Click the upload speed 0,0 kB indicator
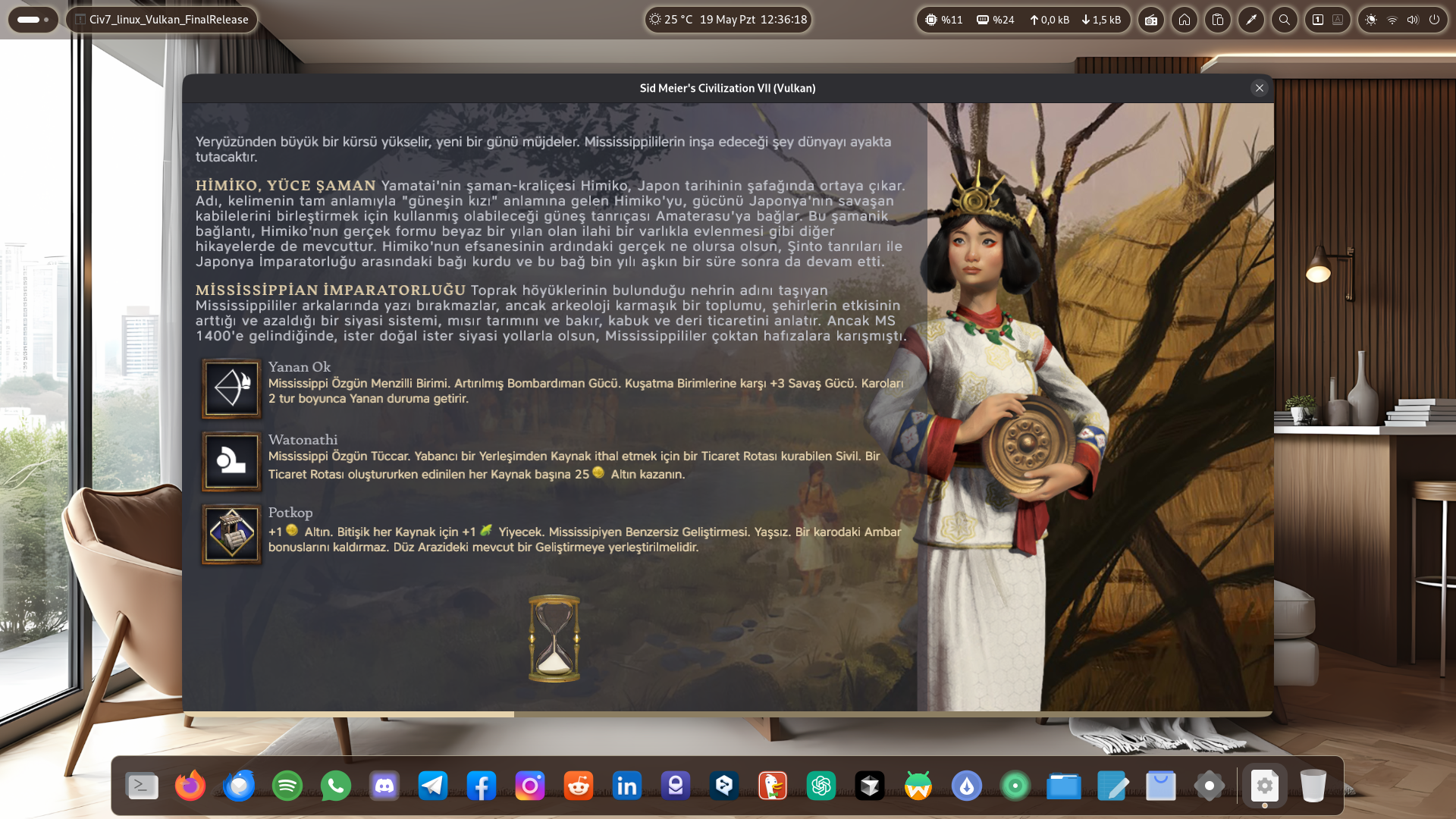Viewport: 1456px width, 819px height. coord(1050,20)
